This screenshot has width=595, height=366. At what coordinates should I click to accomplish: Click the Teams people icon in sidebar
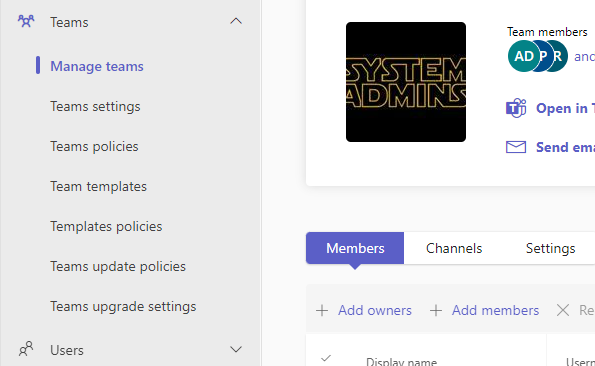(26, 22)
